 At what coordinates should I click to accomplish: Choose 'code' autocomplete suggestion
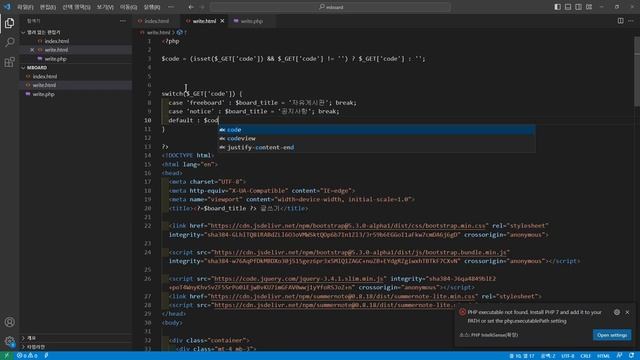(x=376, y=130)
